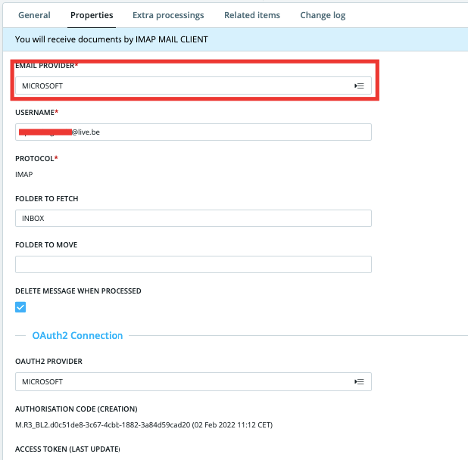Expand the OAuth2 Provider MICROSOFT dropdown

[193, 382]
